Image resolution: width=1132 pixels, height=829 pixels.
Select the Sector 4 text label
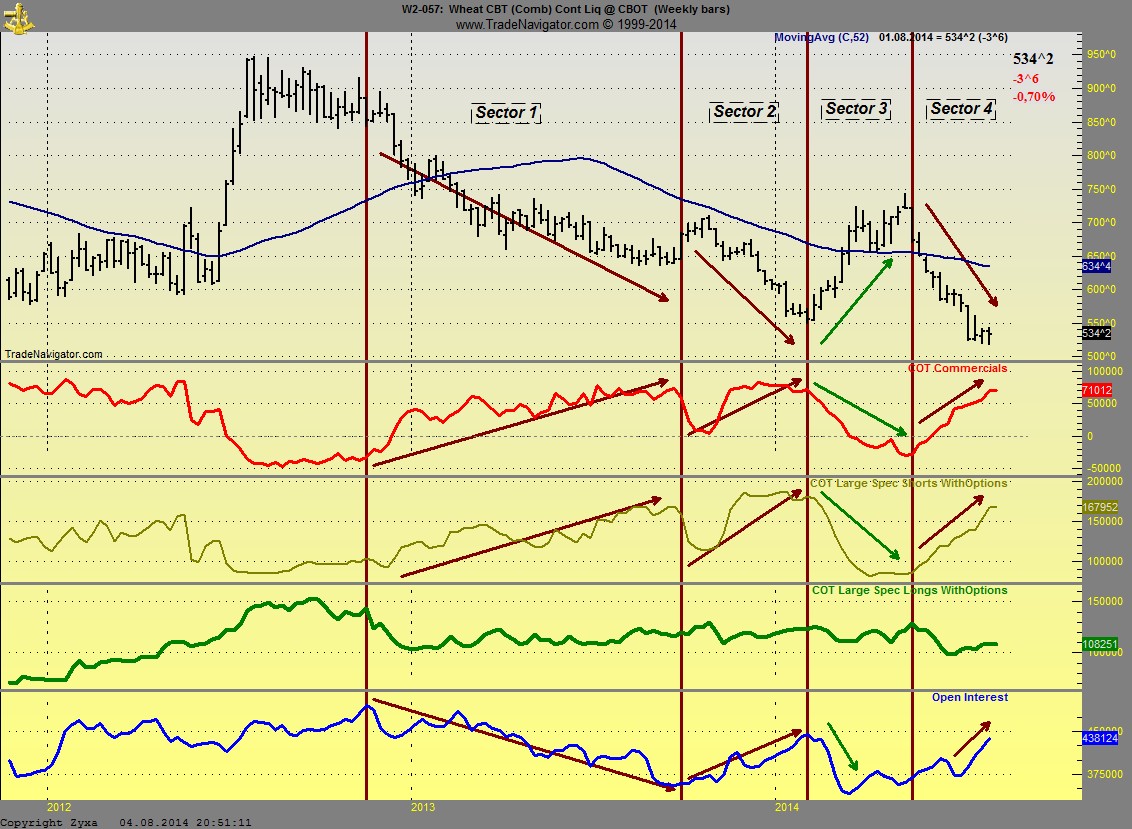point(961,109)
